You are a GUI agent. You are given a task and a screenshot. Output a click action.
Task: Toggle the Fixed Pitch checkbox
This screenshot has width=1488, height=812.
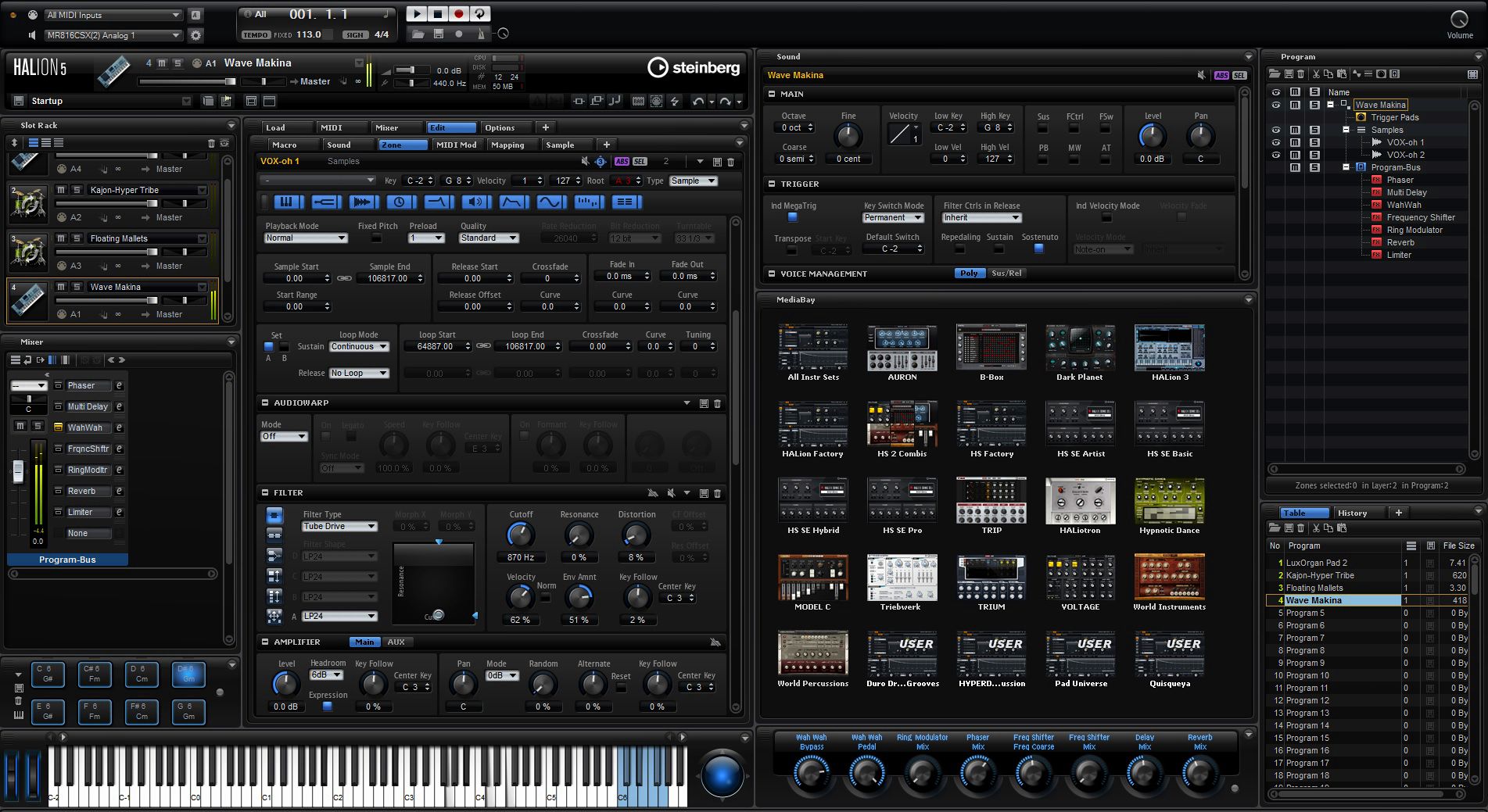[377, 238]
